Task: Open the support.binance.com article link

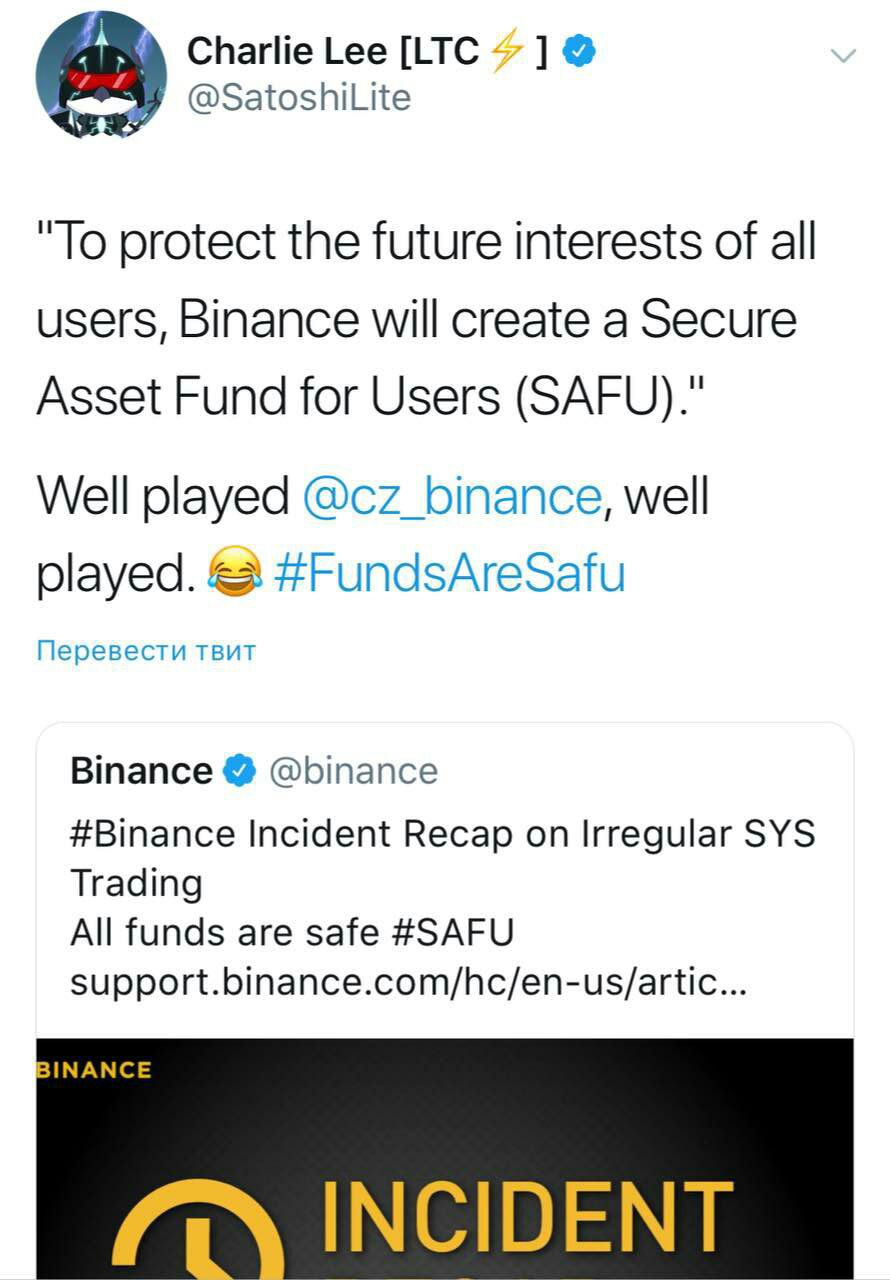Action: coord(407,982)
